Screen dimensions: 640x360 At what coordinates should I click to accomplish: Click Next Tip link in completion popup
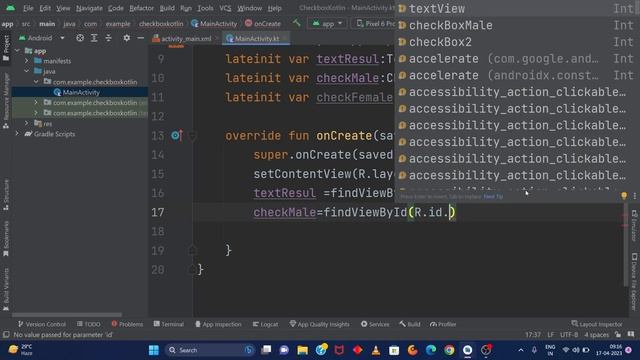[x=493, y=197]
